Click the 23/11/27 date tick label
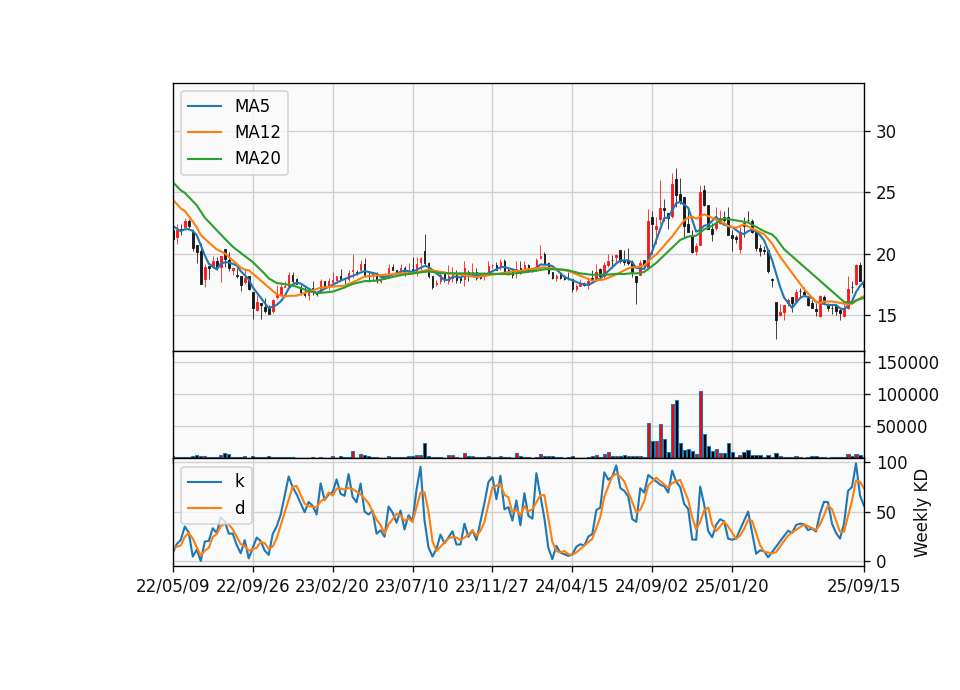This screenshot has width=960, height=690. point(492,586)
